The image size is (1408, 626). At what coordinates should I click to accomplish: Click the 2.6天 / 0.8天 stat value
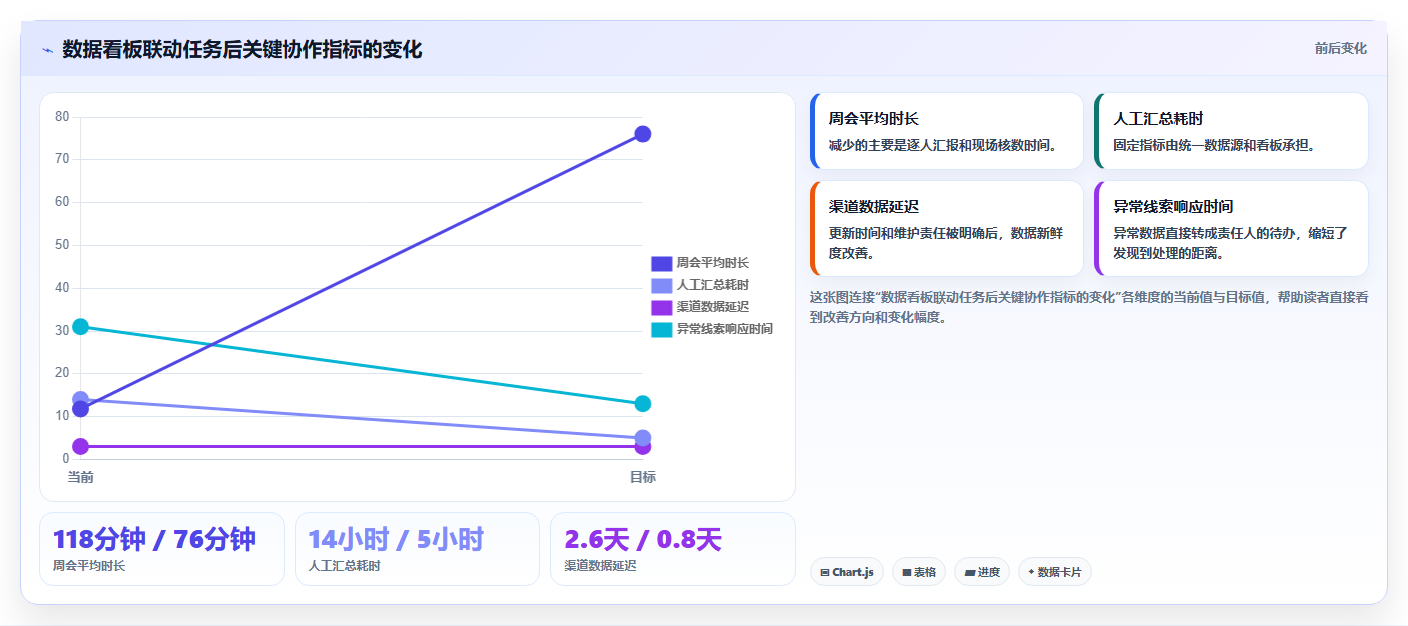click(643, 539)
